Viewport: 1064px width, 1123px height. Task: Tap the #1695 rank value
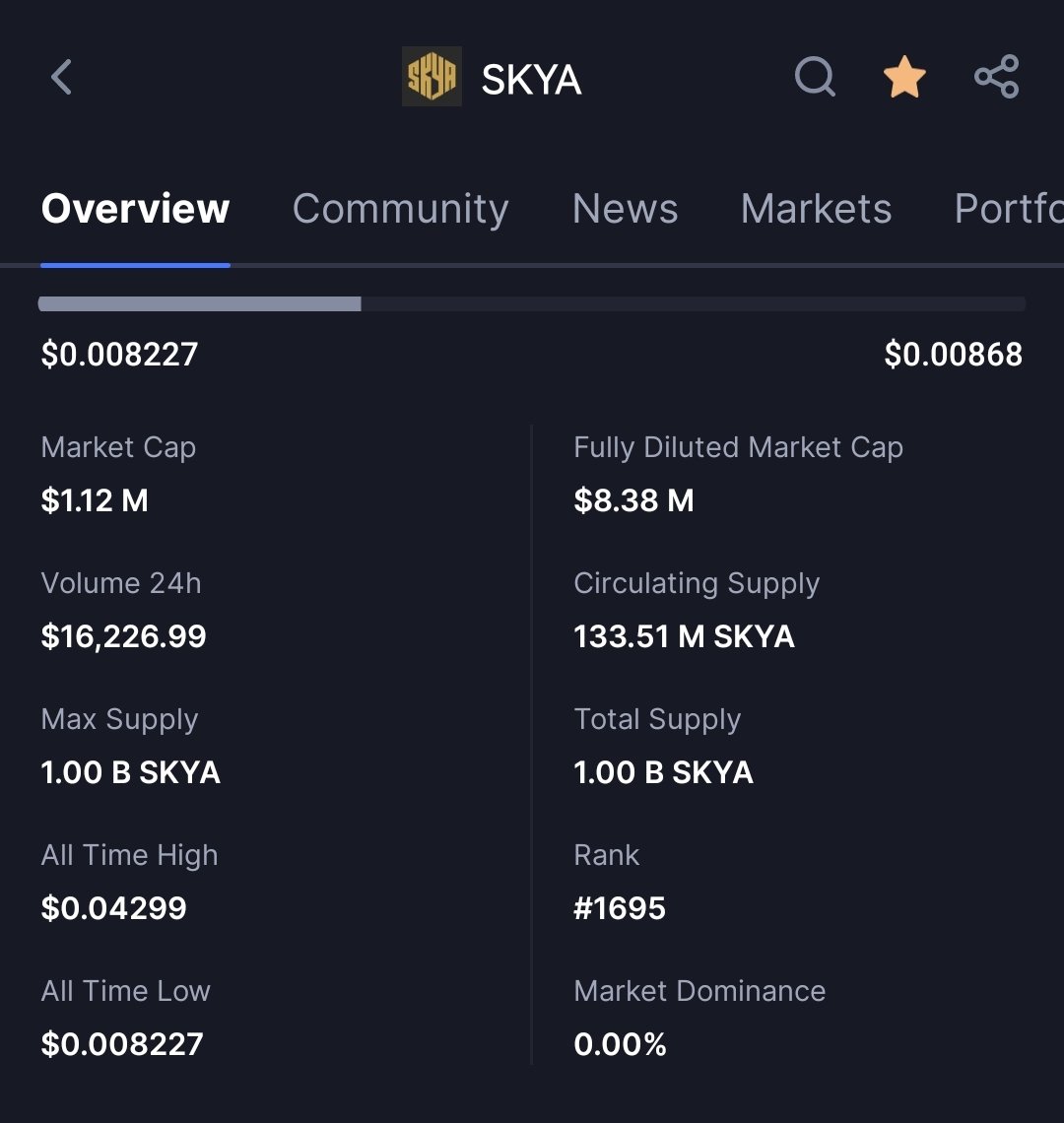620,909
